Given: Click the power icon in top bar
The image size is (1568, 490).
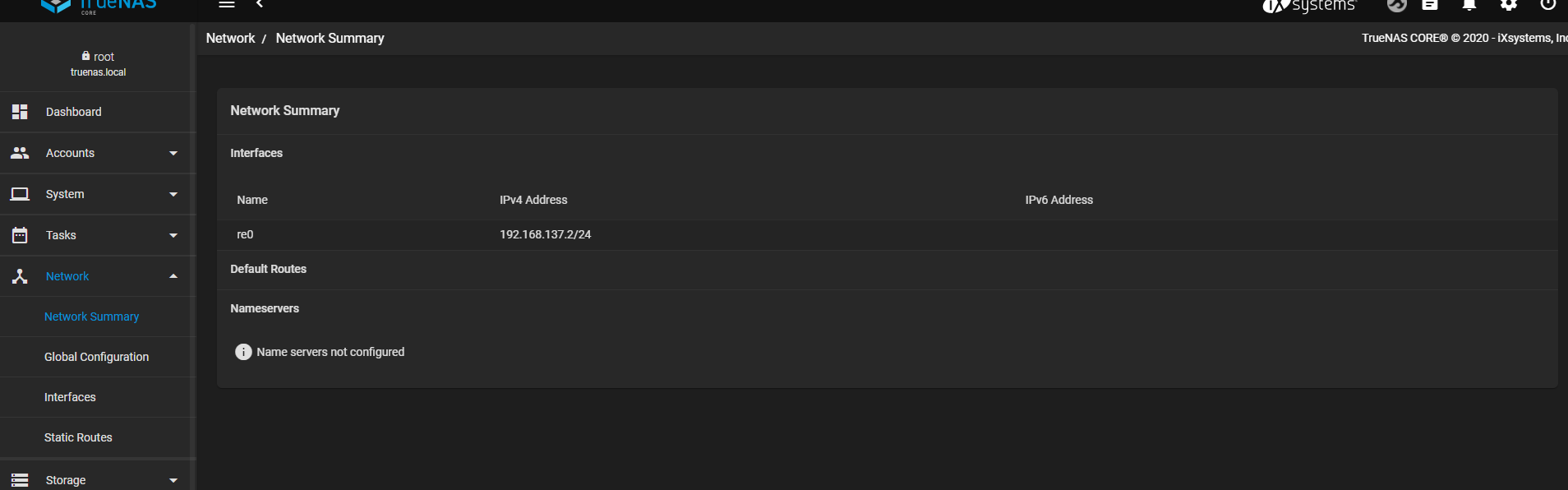Looking at the screenshot, I should (1548, 5).
